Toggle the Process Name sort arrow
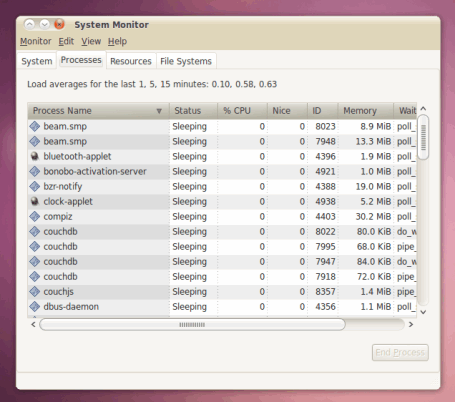Viewport: 455px width, 402px height. coord(159,111)
